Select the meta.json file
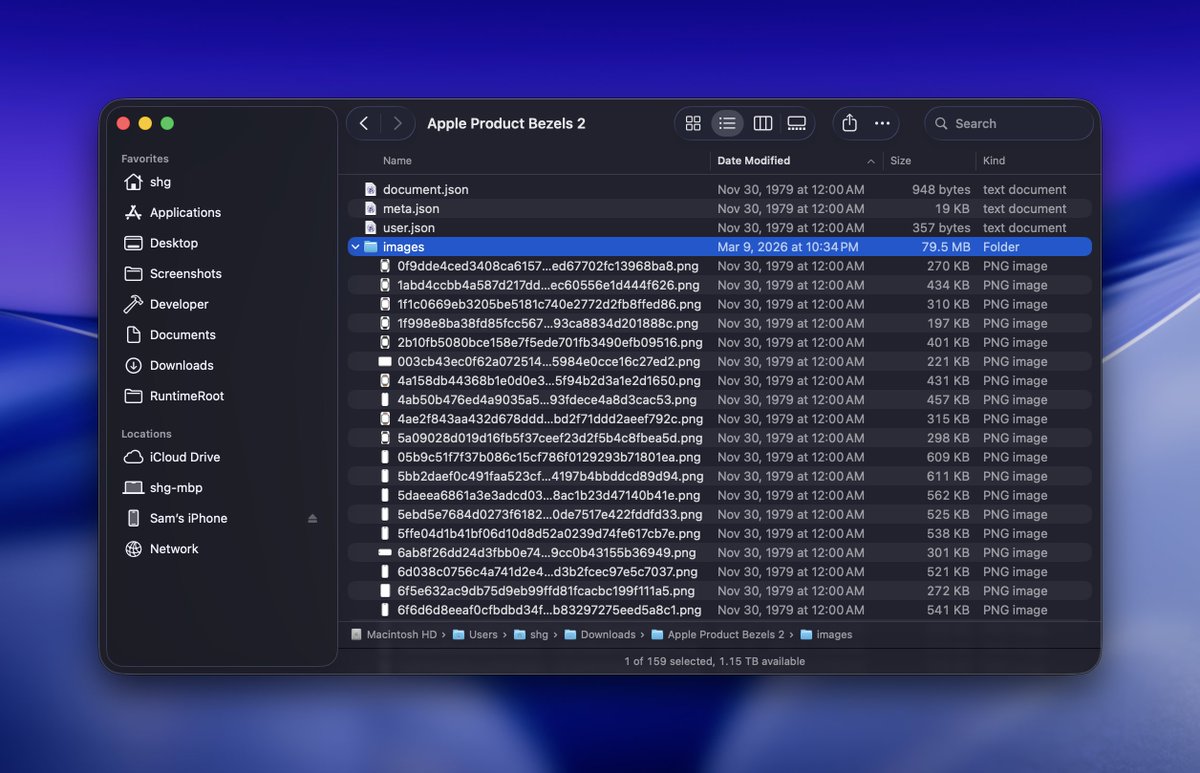Screen dimensions: 1200x773 point(720,208)
